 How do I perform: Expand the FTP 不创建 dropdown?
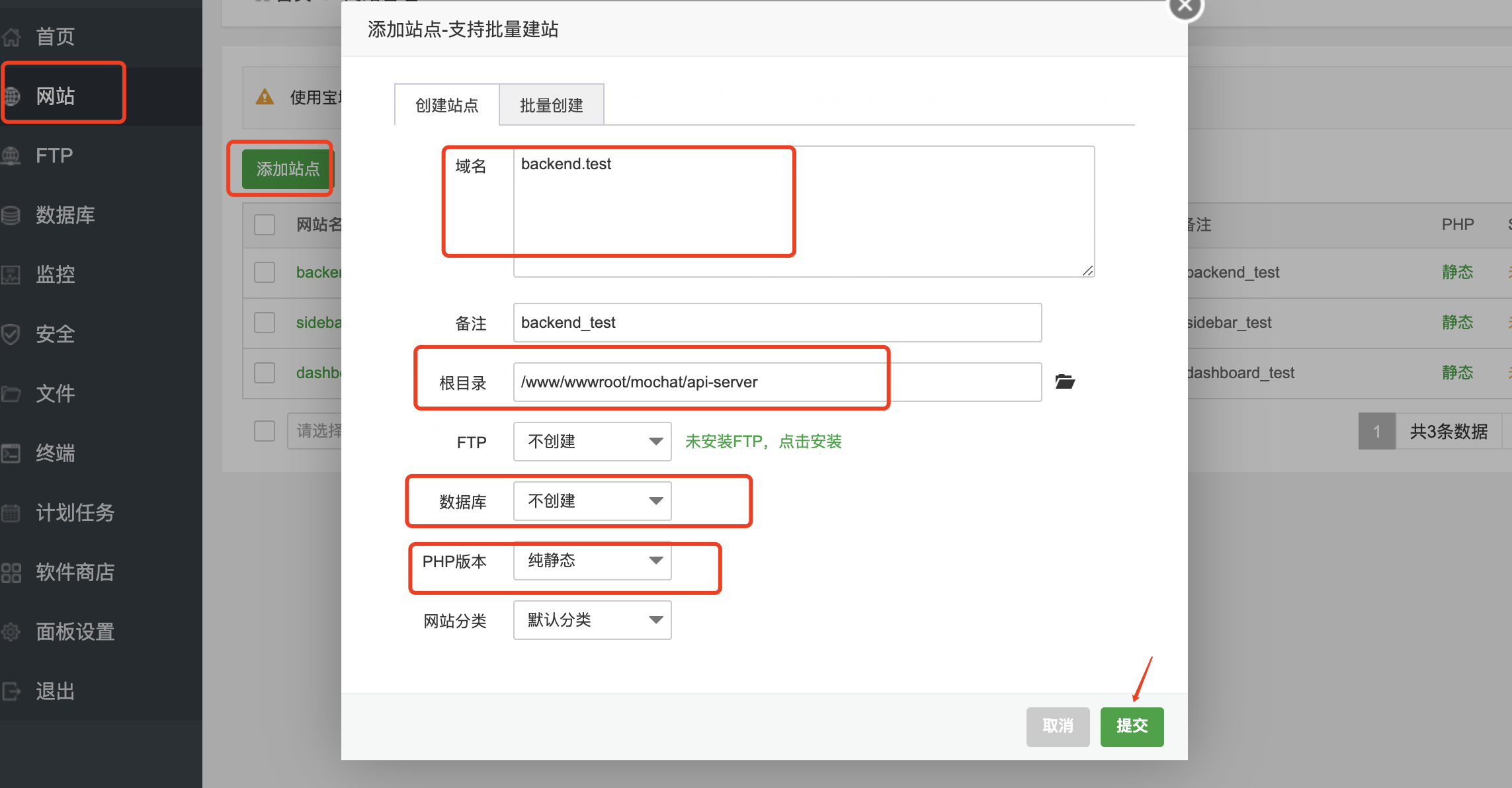point(592,442)
